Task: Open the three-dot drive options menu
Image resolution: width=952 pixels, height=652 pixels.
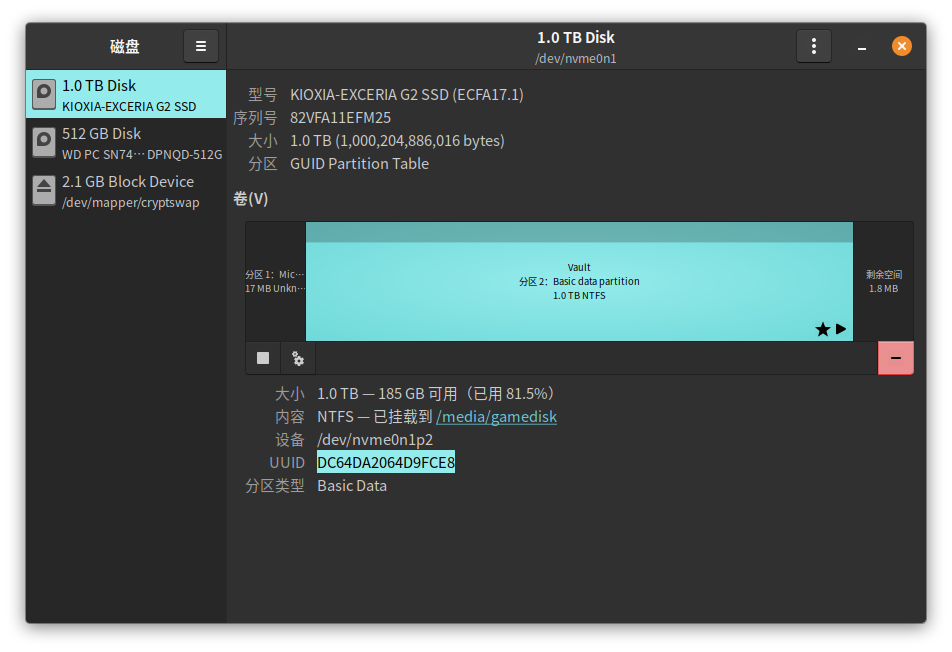Action: [813, 45]
